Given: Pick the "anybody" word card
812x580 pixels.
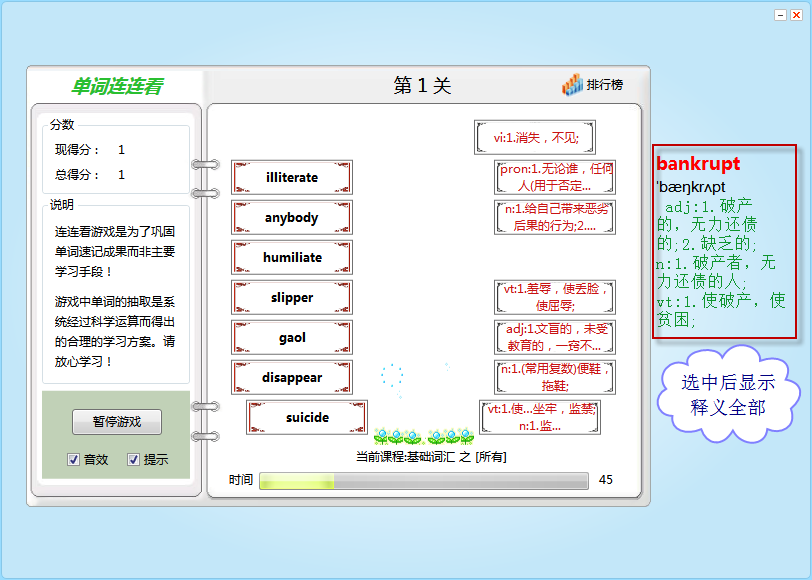Looking at the screenshot, I should (292, 218).
